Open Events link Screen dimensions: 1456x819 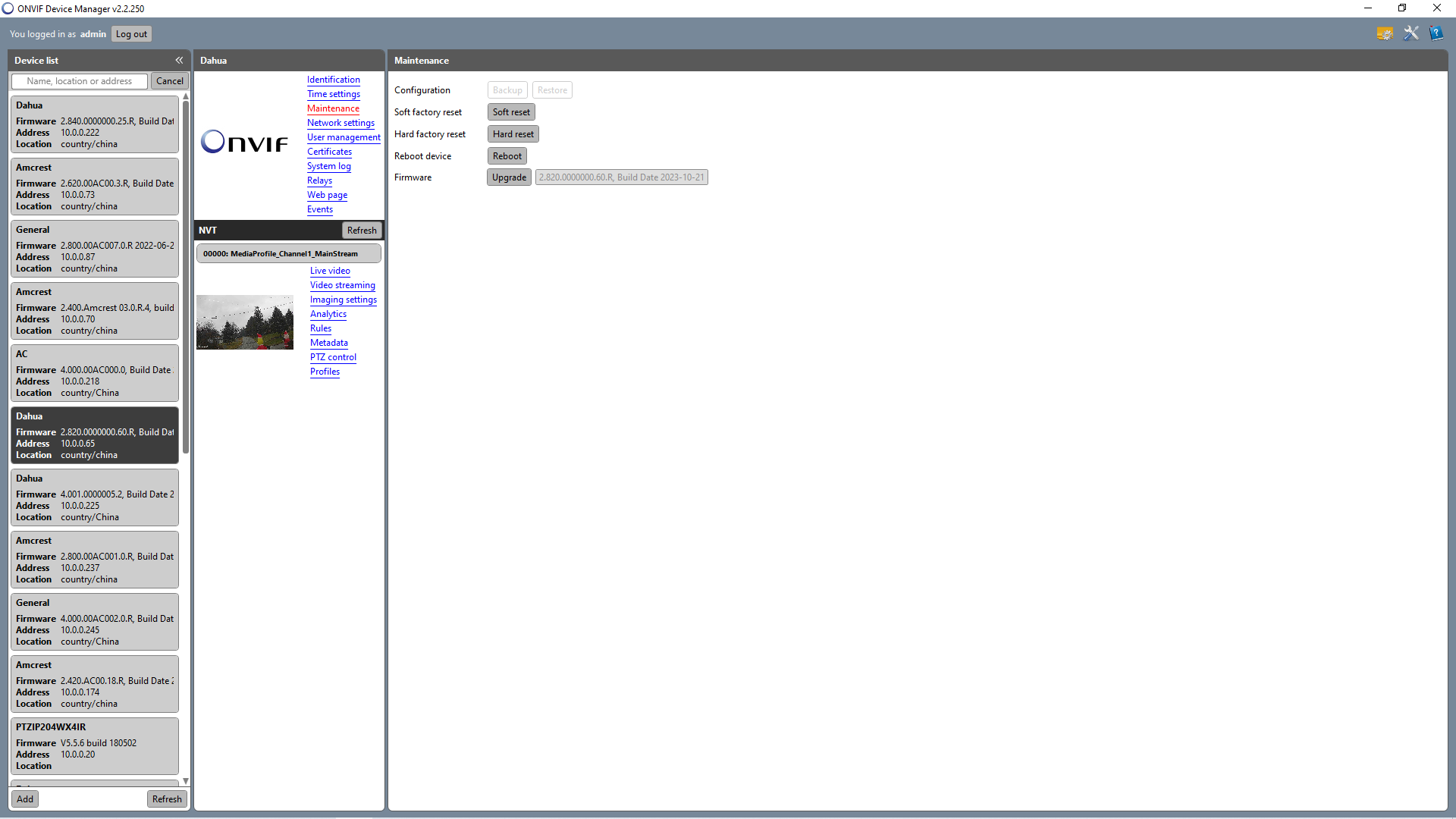[320, 209]
